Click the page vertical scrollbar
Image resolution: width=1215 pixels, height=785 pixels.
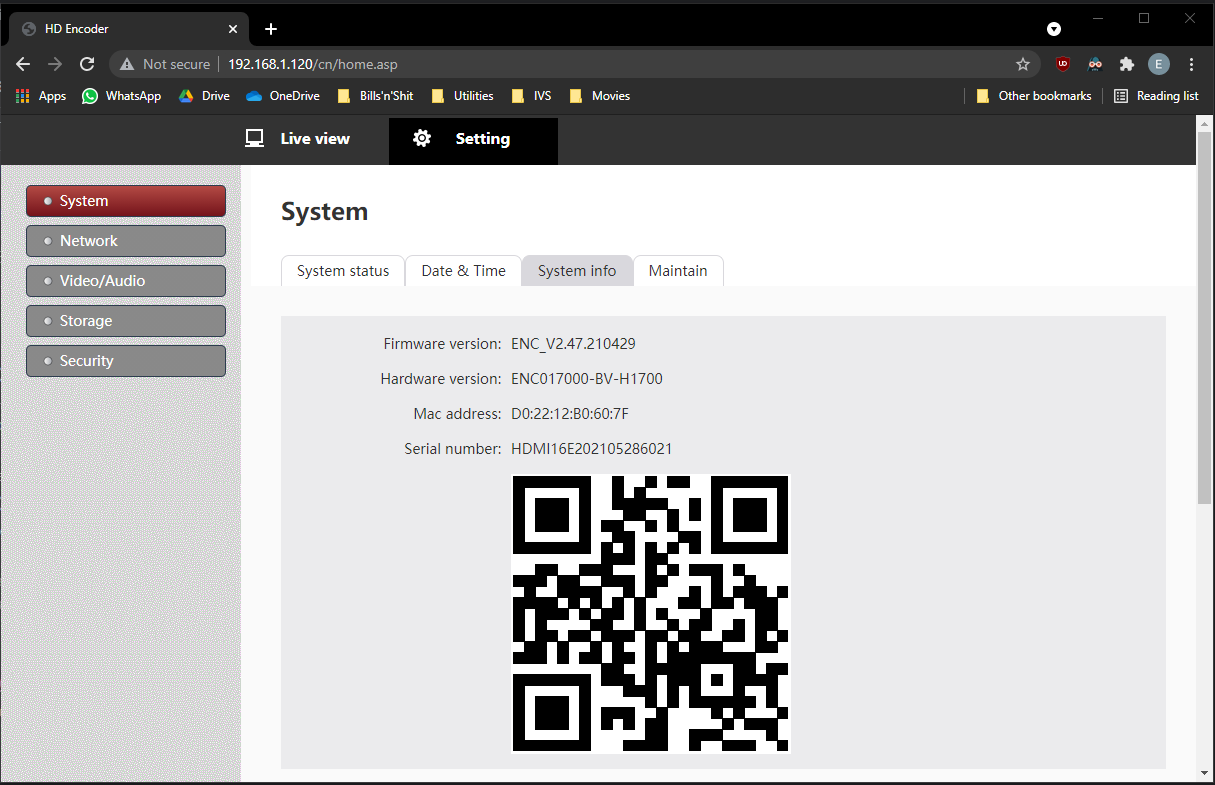(1204, 316)
